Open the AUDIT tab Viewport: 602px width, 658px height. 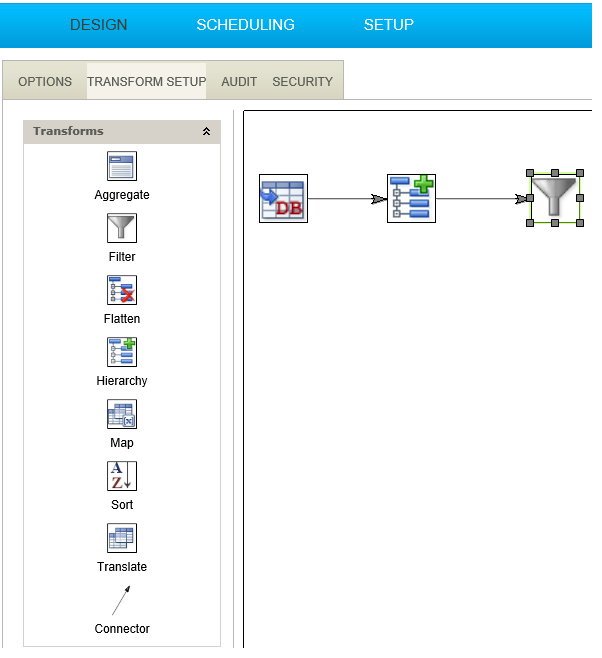239,82
